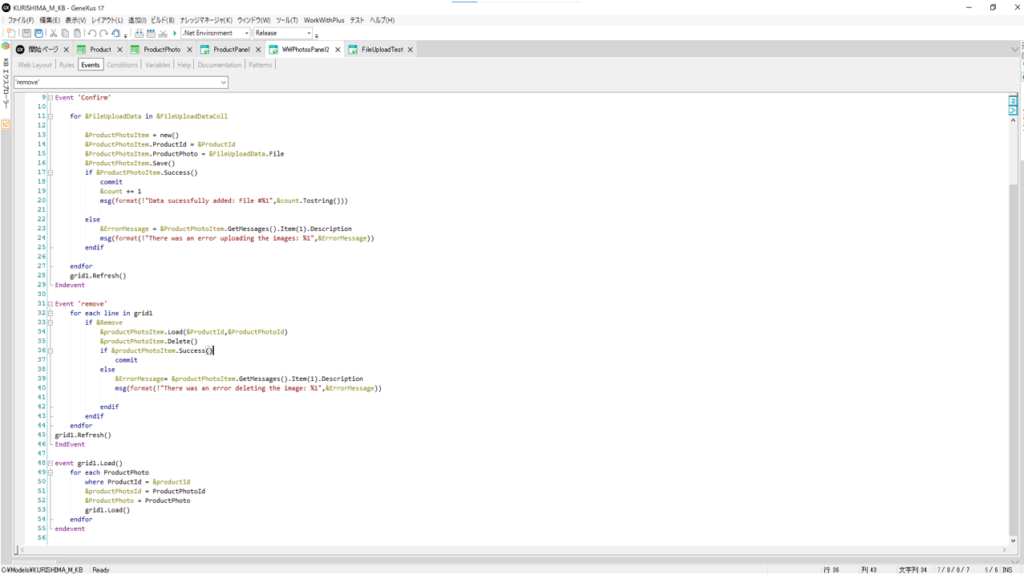Close the ProductPanel tab
The image size is (1024, 579).
(258, 50)
